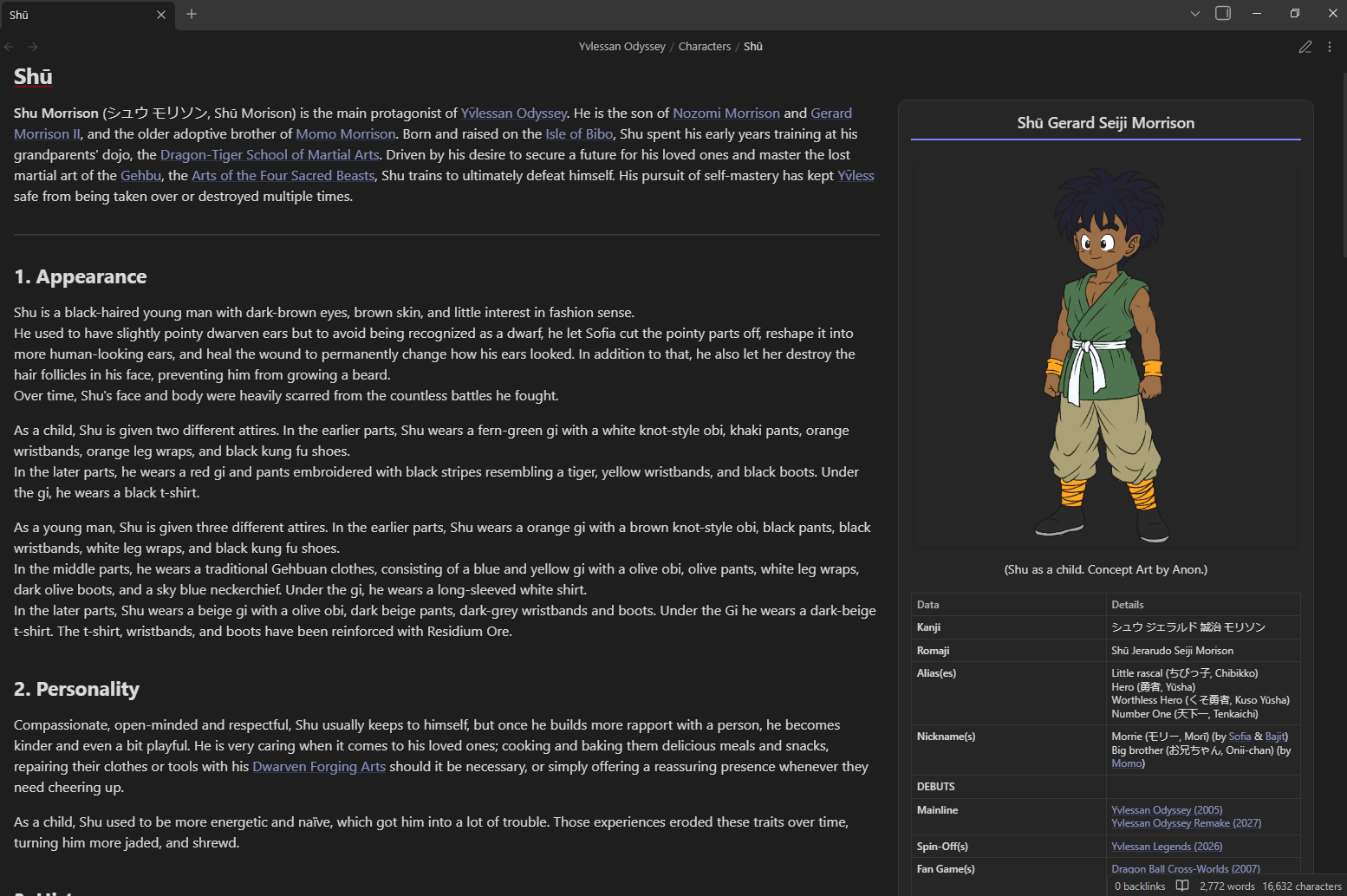Viewport: 1347px width, 896px height.
Task: Follow the Nozomi Morrison link
Action: [726, 113]
